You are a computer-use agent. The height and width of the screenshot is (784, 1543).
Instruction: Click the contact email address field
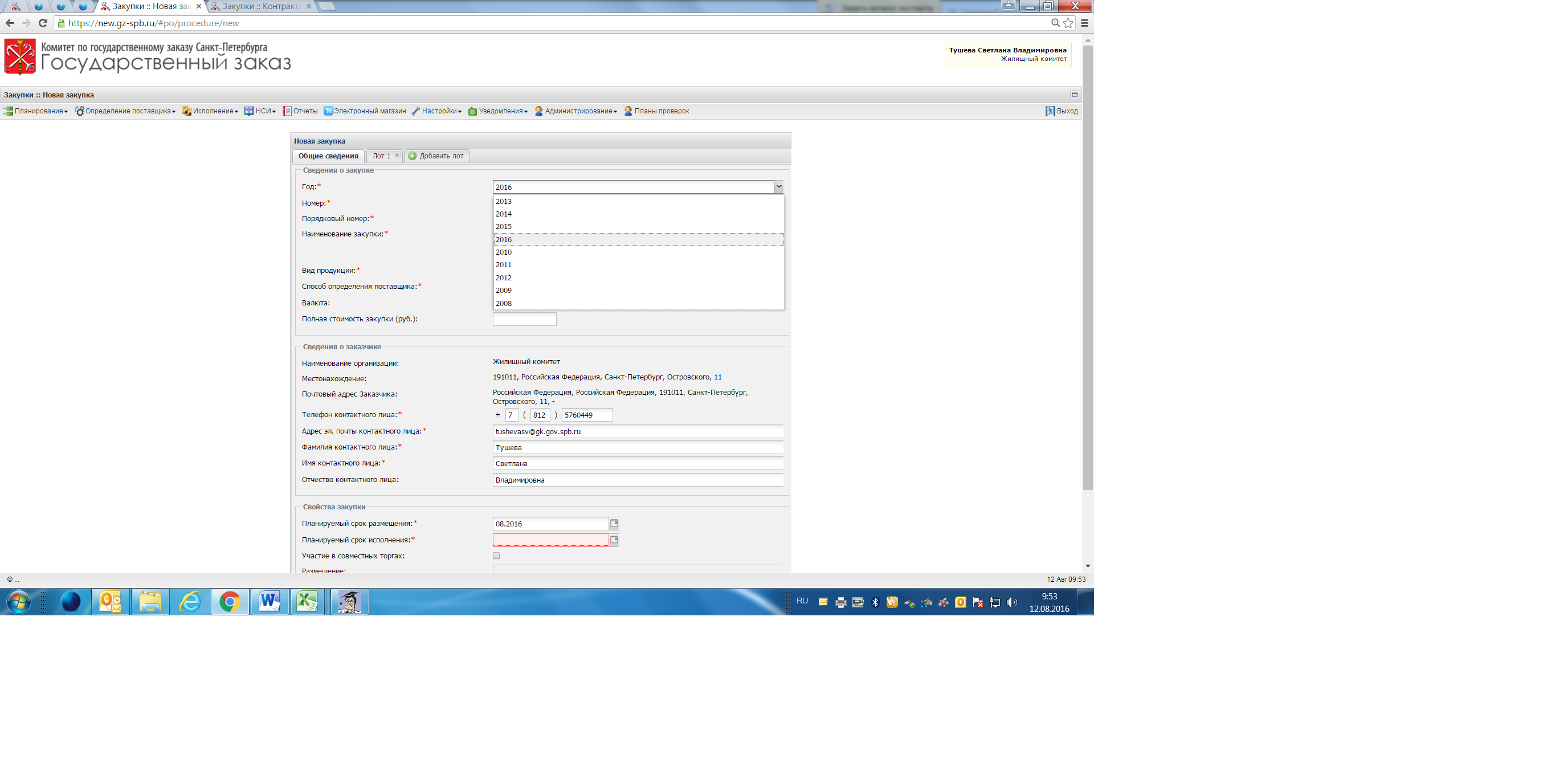coord(638,431)
